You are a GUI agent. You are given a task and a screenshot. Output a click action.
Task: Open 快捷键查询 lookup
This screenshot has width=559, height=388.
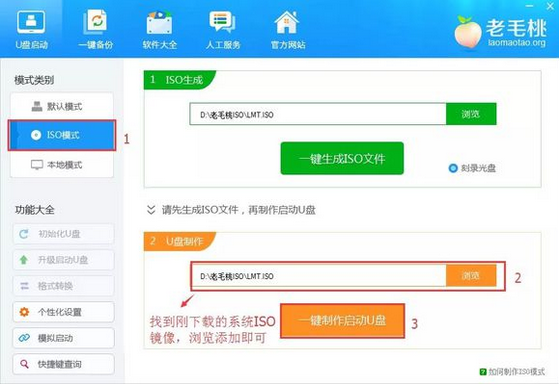(63, 364)
